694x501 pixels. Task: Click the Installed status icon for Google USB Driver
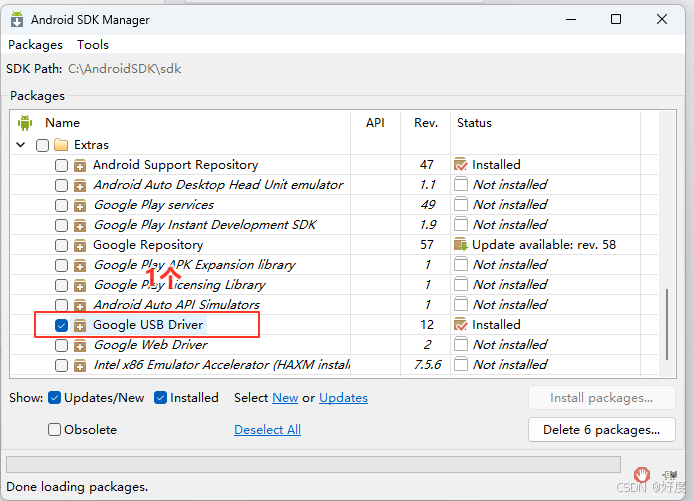click(461, 325)
